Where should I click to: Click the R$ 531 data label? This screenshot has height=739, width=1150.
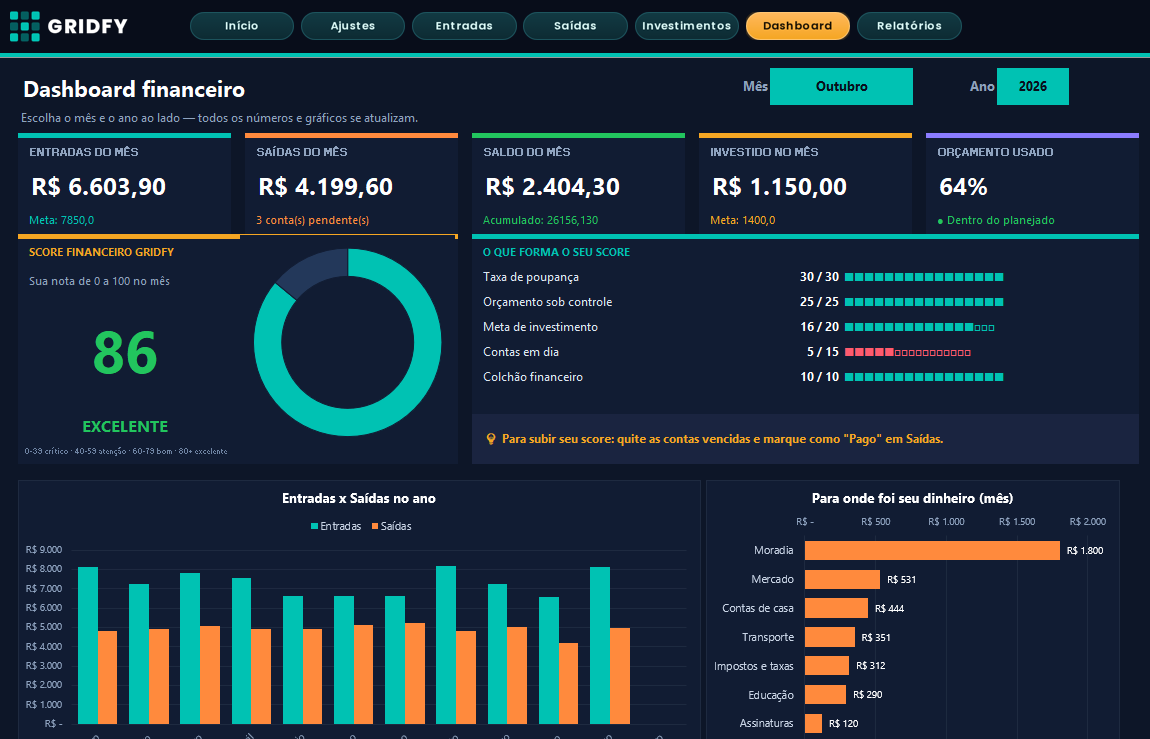coord(901,579)
